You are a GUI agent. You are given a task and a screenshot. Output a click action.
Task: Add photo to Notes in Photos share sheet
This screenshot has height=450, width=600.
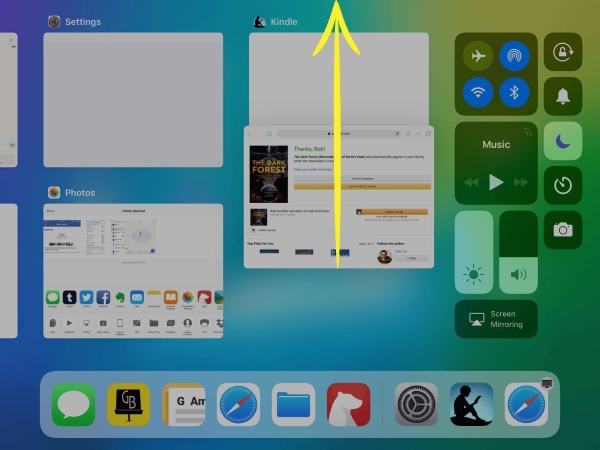[154, 297]
